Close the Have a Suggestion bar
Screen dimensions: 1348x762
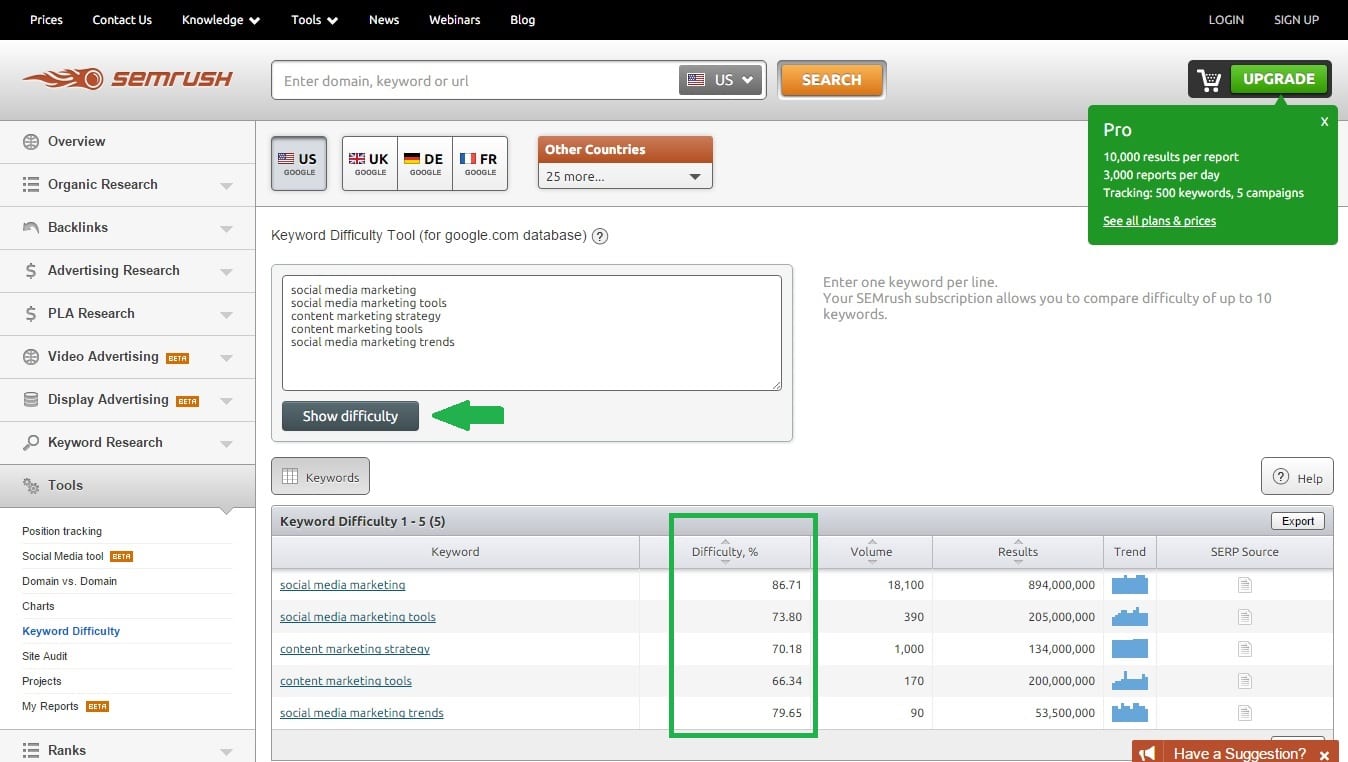(1324, 754)
